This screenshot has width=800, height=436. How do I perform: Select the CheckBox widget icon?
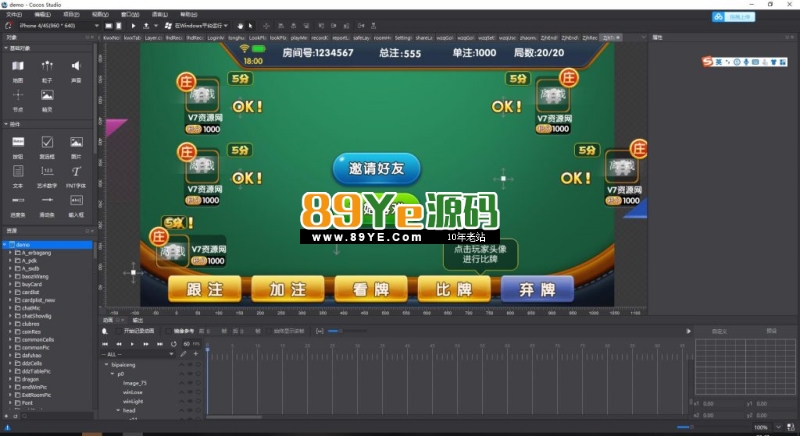click(x=47, y=142)
